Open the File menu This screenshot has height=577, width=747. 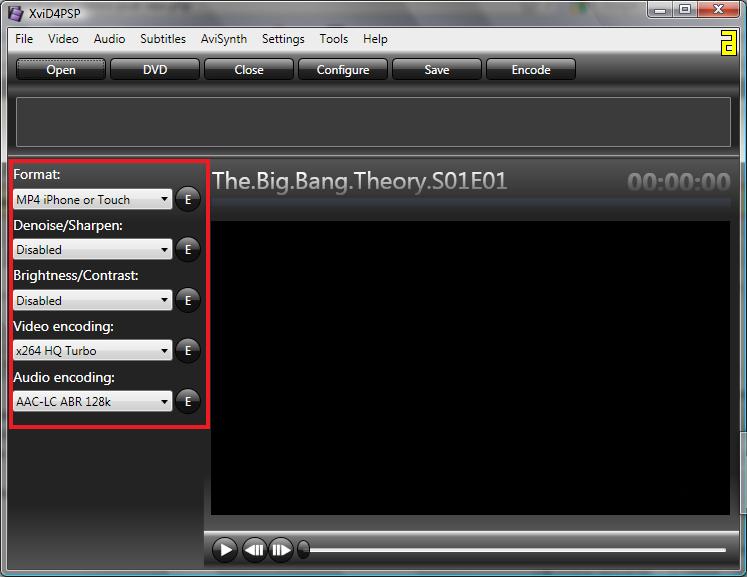[x=24, y=39]
